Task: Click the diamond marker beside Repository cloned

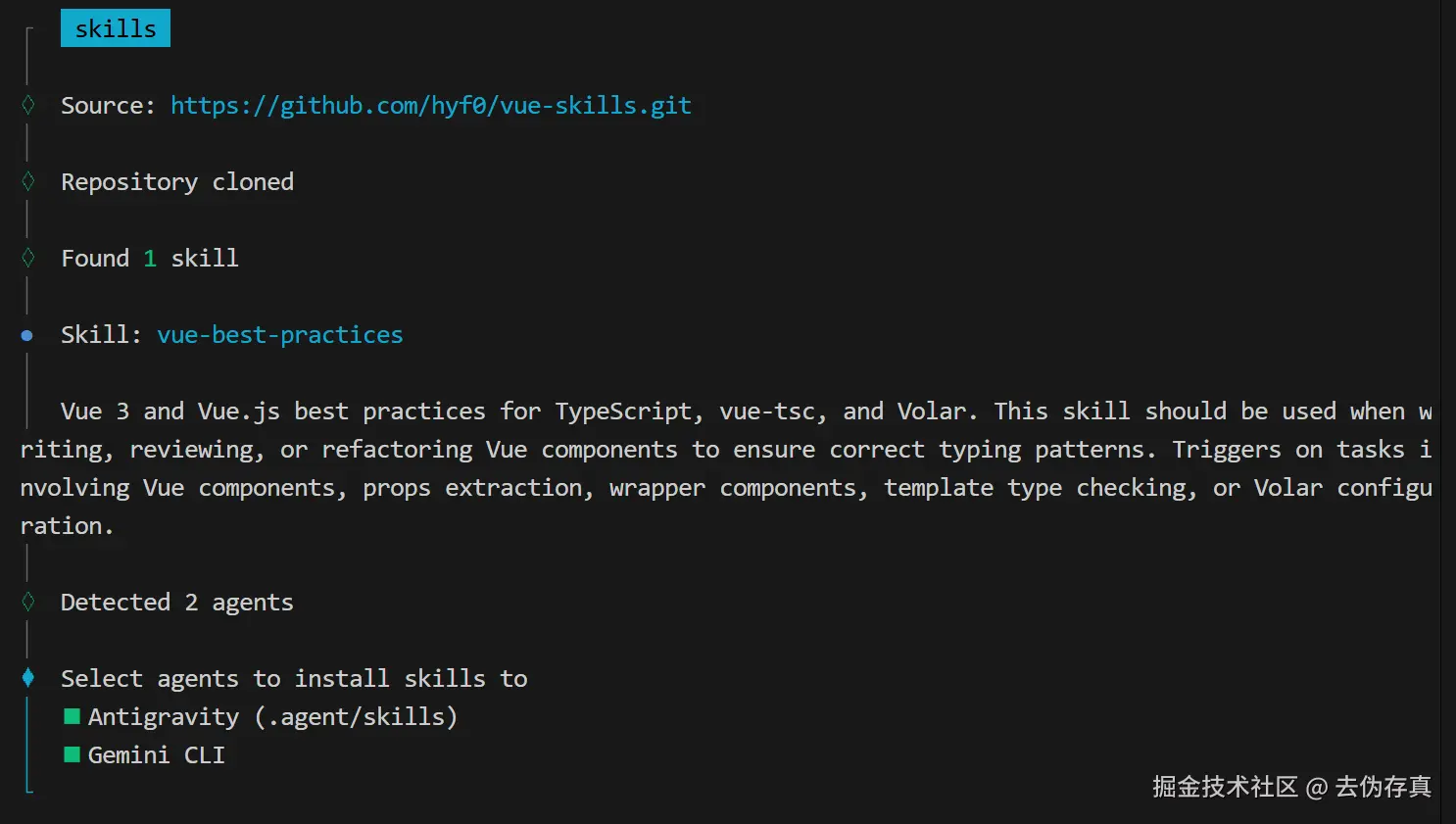Action: [28, 181]
